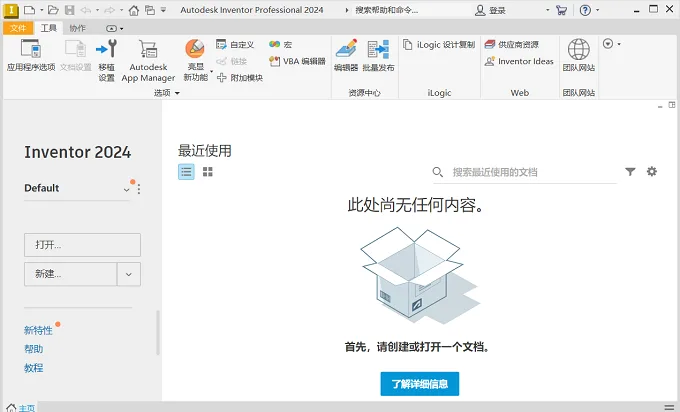This screenshot has height=412, width=680.
Task: Click the Open folder icon in quick access toolbar
Action: tap(53, 10)
